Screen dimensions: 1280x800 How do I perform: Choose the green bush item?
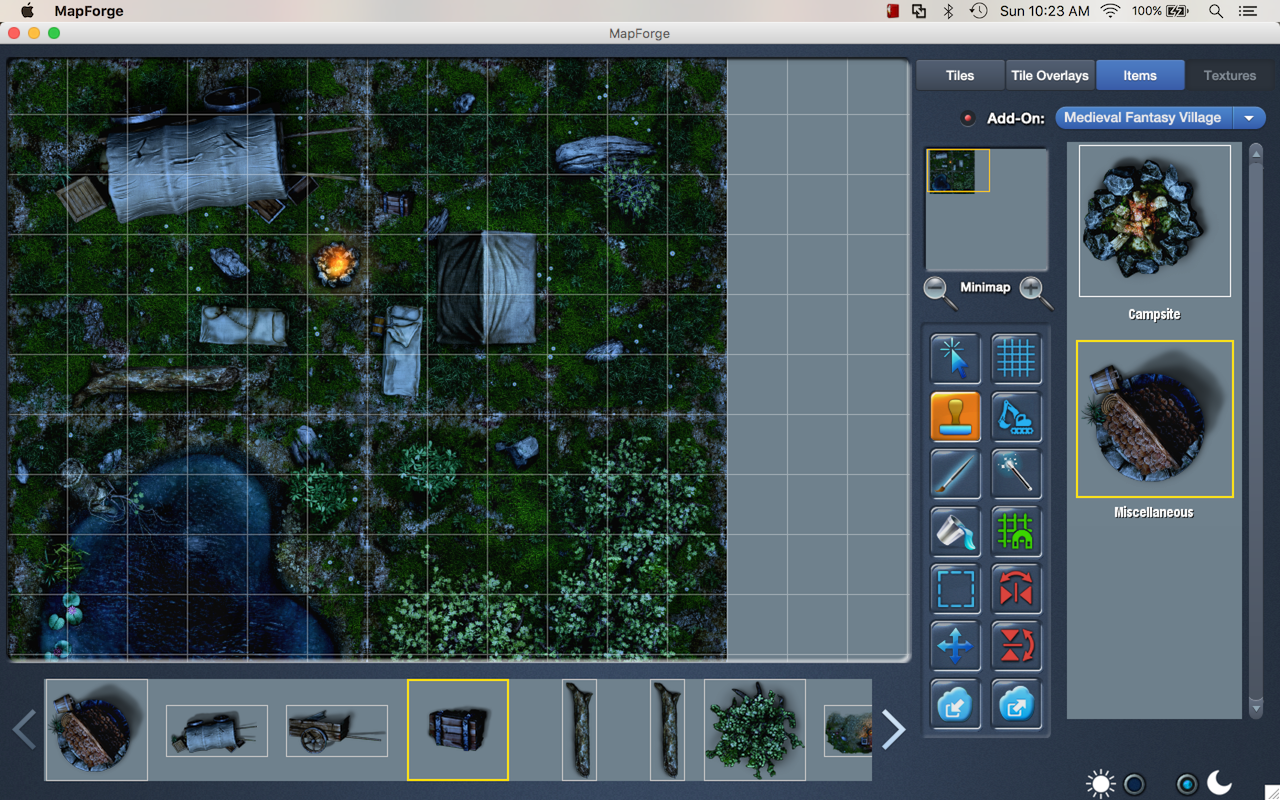[x=755, y=730]
